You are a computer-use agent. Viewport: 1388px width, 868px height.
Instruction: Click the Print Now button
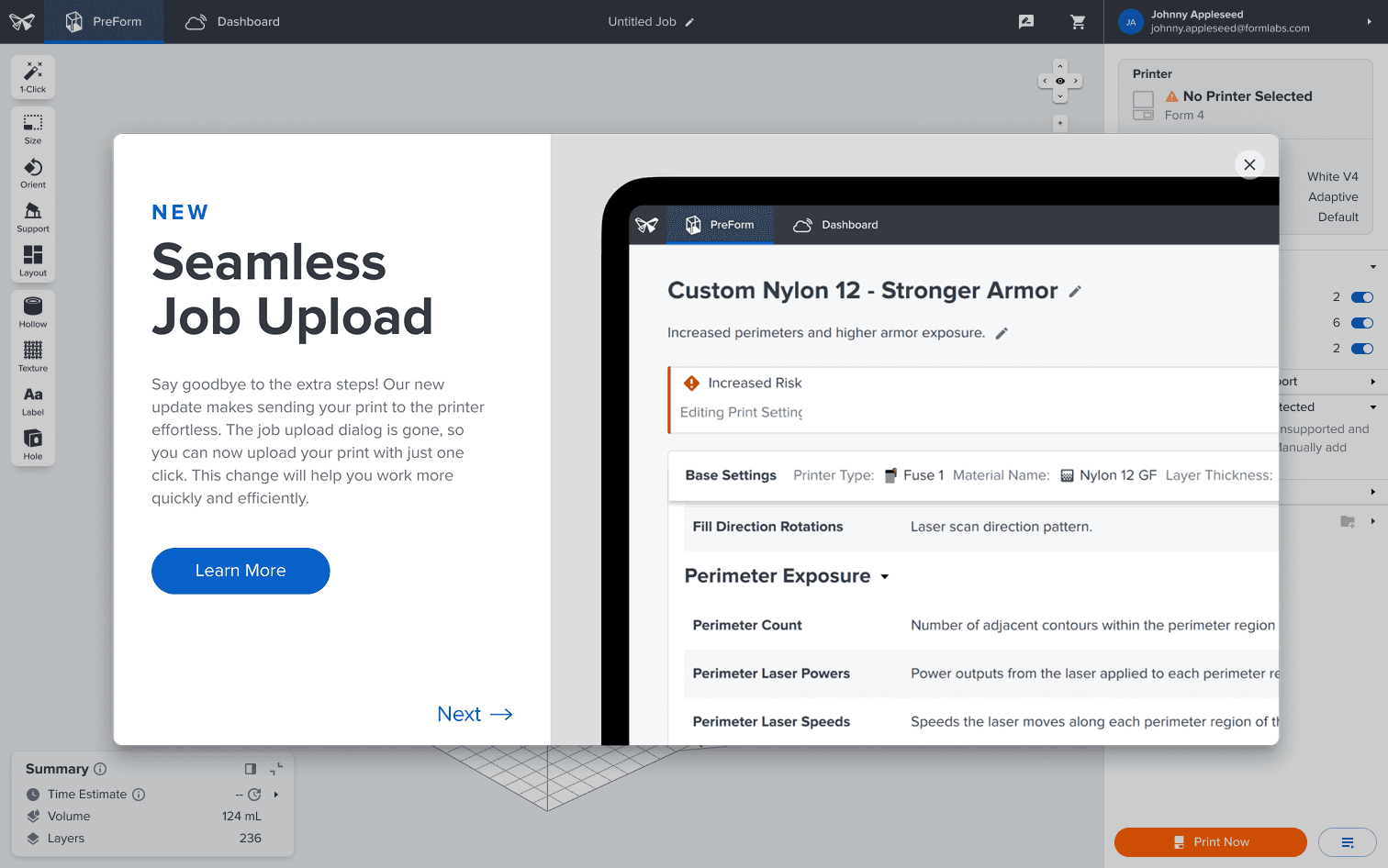coord(1211,842)
